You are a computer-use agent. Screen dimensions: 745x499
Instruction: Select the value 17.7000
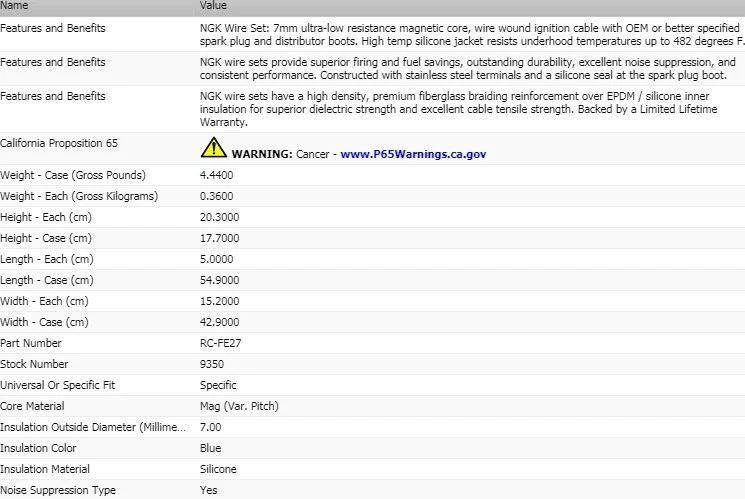point(220,238)
